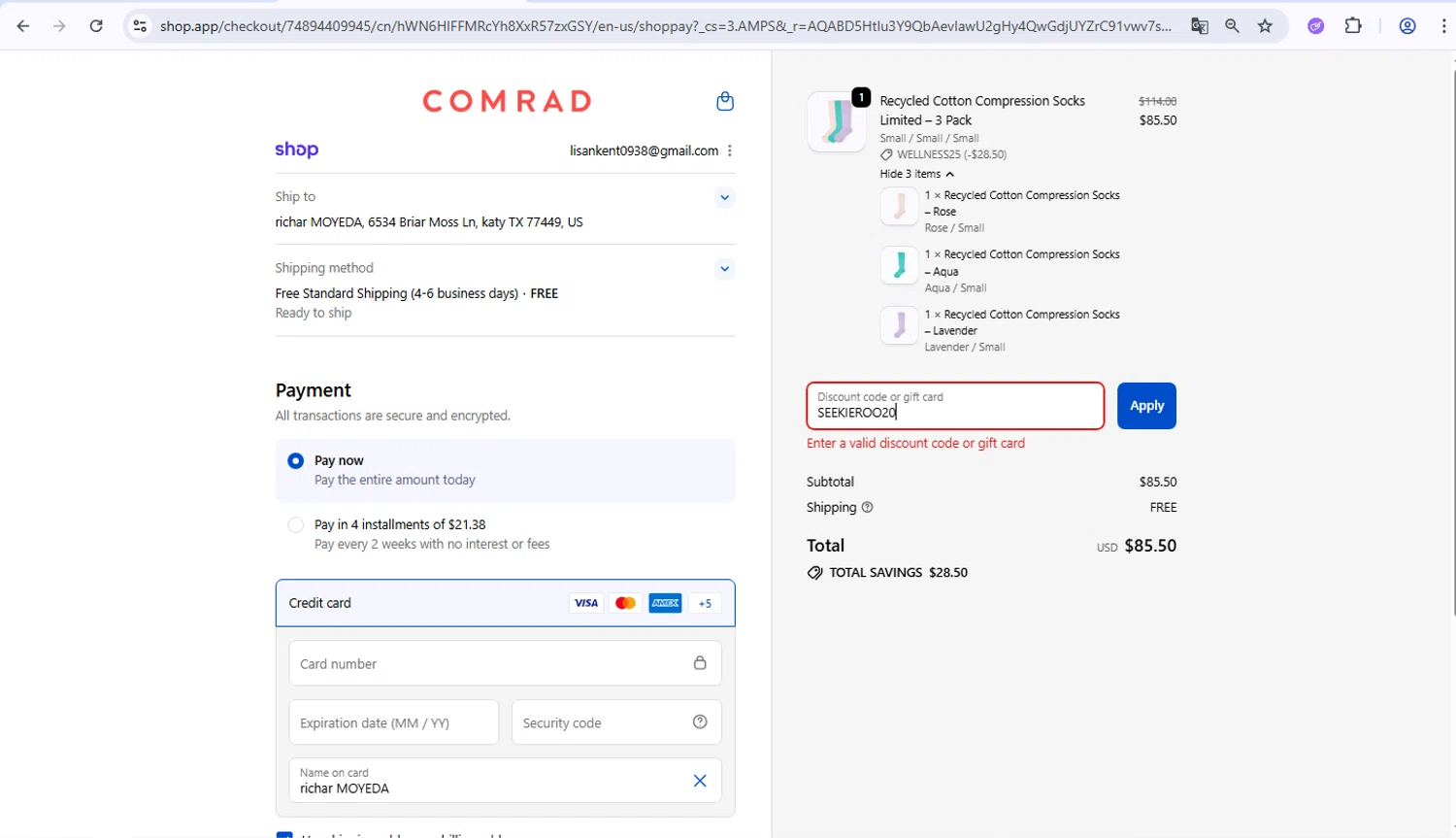Viewport: 1456px width, 838px height.
Task: Open account options next to lisankent0938@gmail.com
Action: [x=730, y=151]
